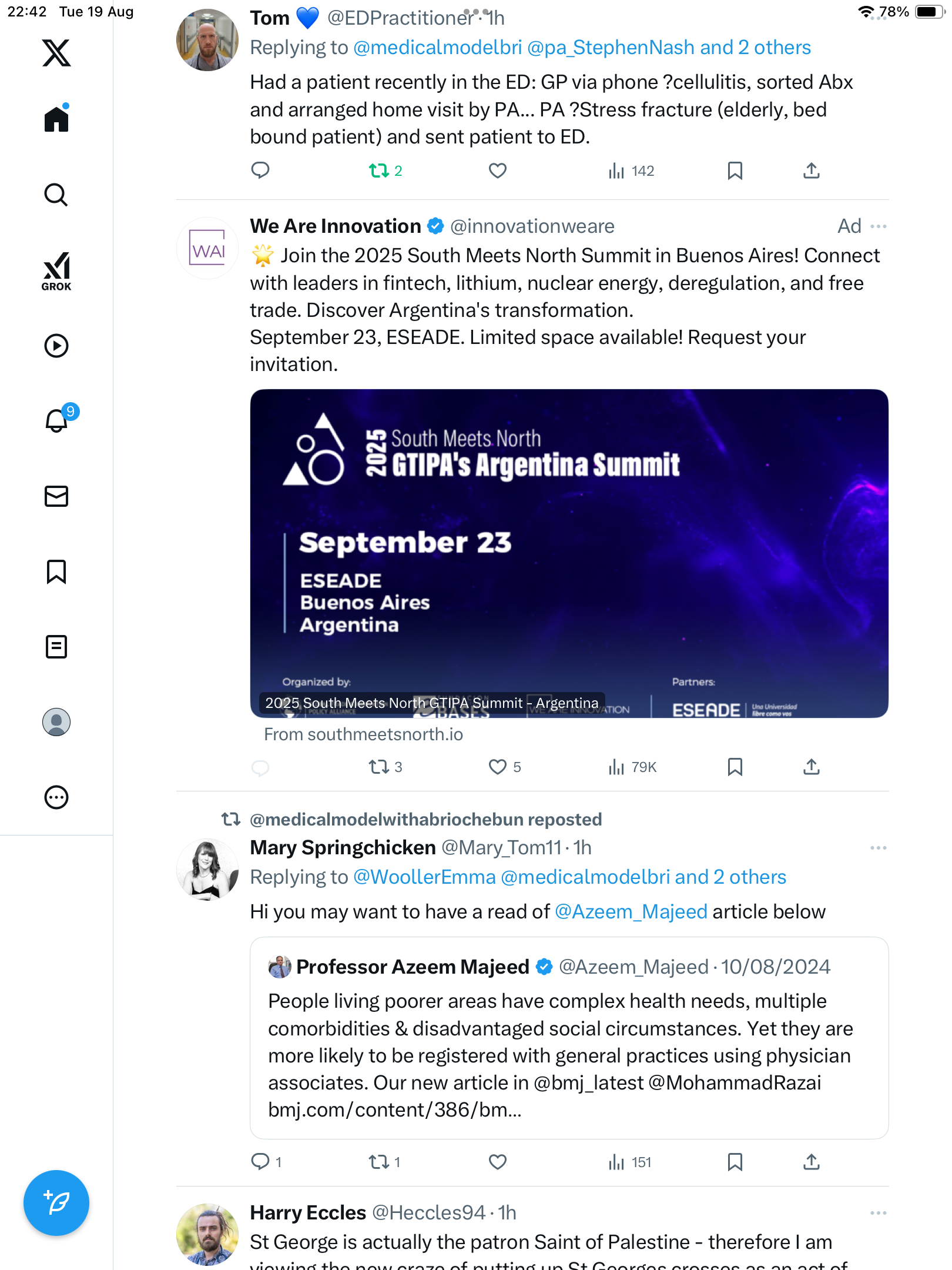Screen dimensions: 952x1270
Task: Open the notifications bell
Action: (x=56, y=421)
